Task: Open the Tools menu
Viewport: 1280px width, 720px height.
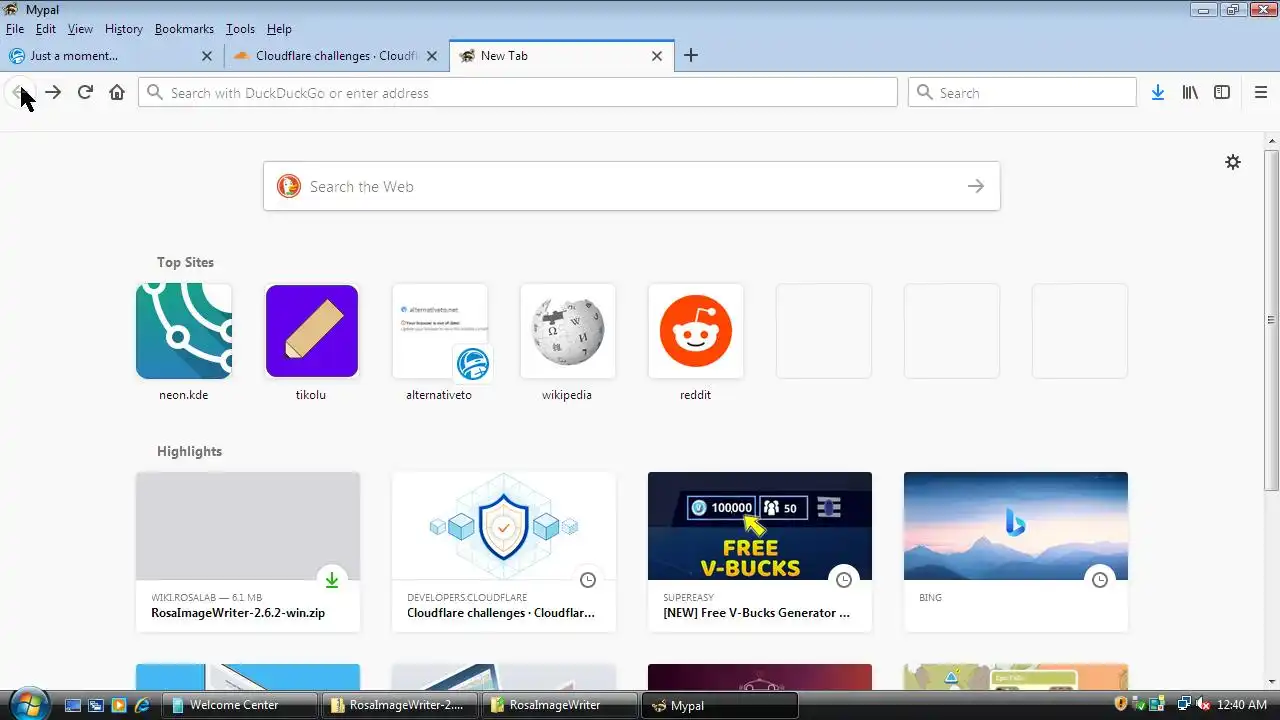Action: [240, 29]
